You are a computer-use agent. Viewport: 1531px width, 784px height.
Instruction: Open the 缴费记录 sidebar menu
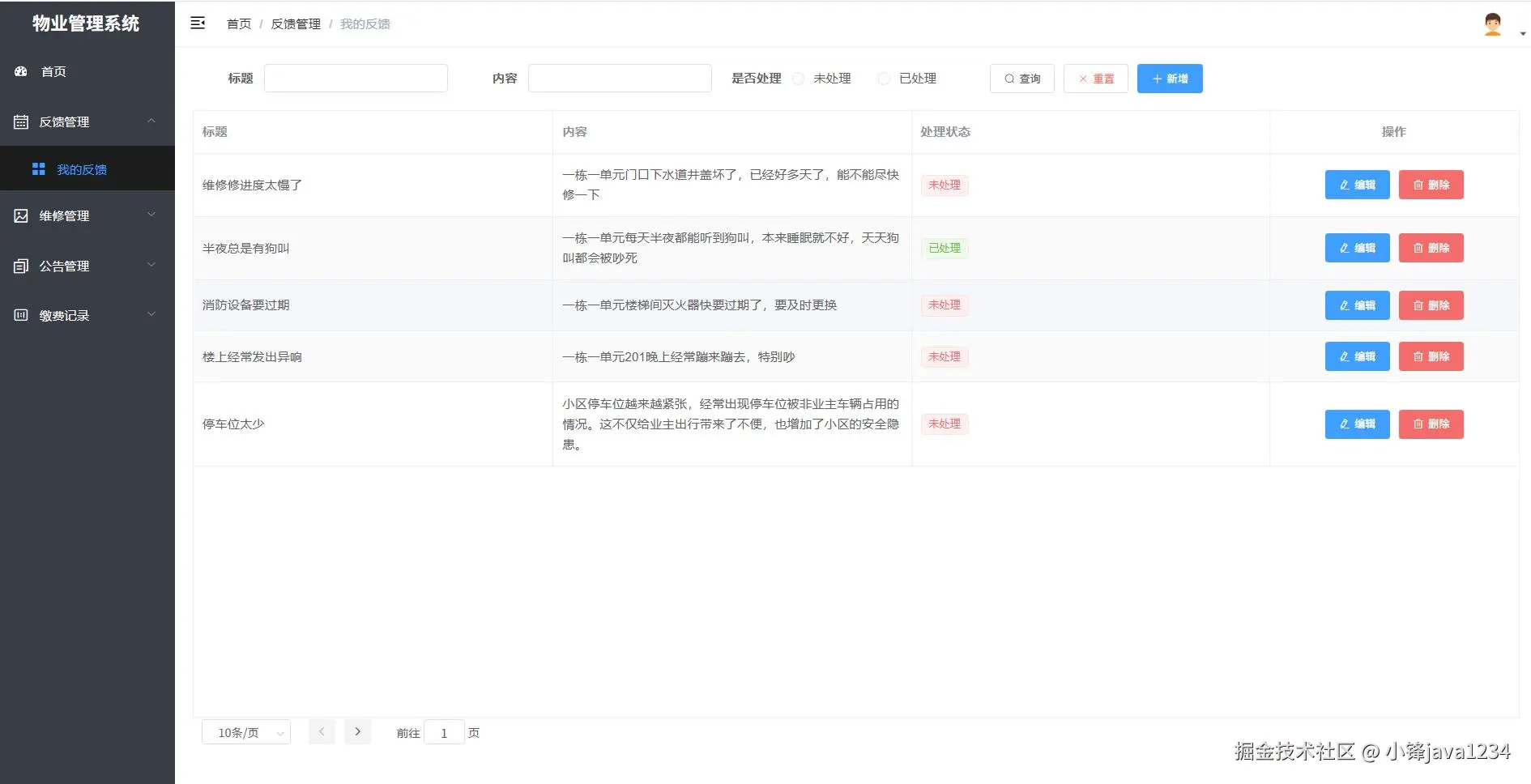[87, 315]
